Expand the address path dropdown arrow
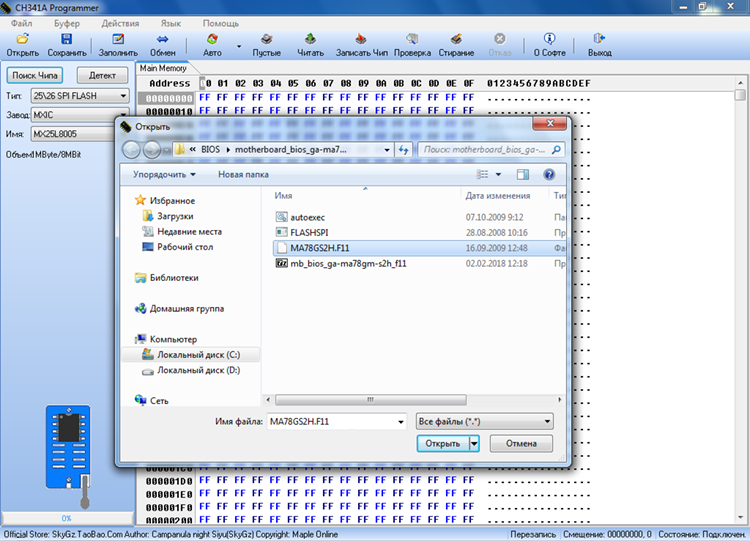Viewport: 750px width, 541px height. click(x=386, y=150)
